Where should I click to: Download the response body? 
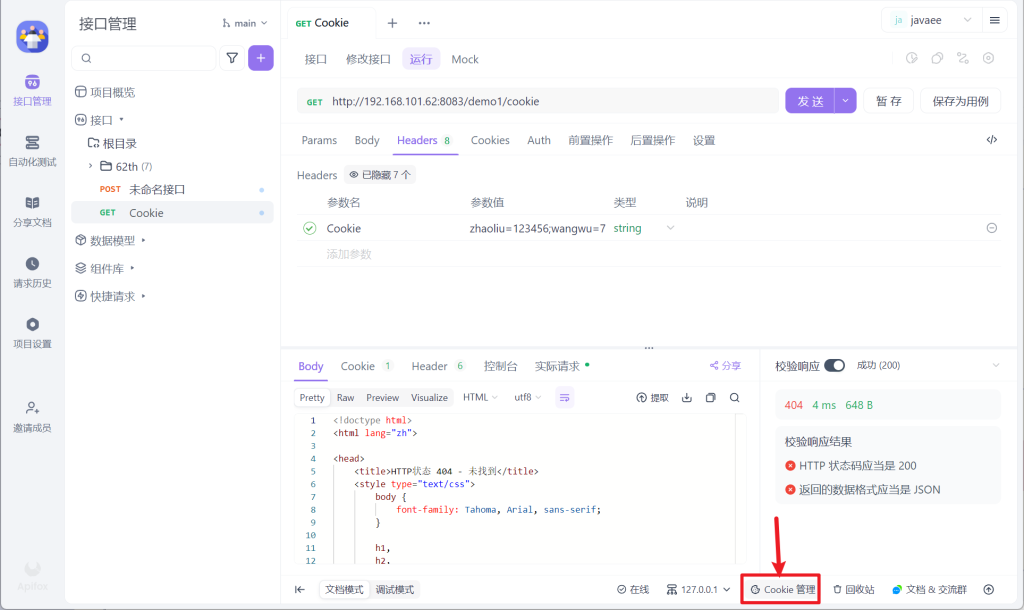click(686, 398)
